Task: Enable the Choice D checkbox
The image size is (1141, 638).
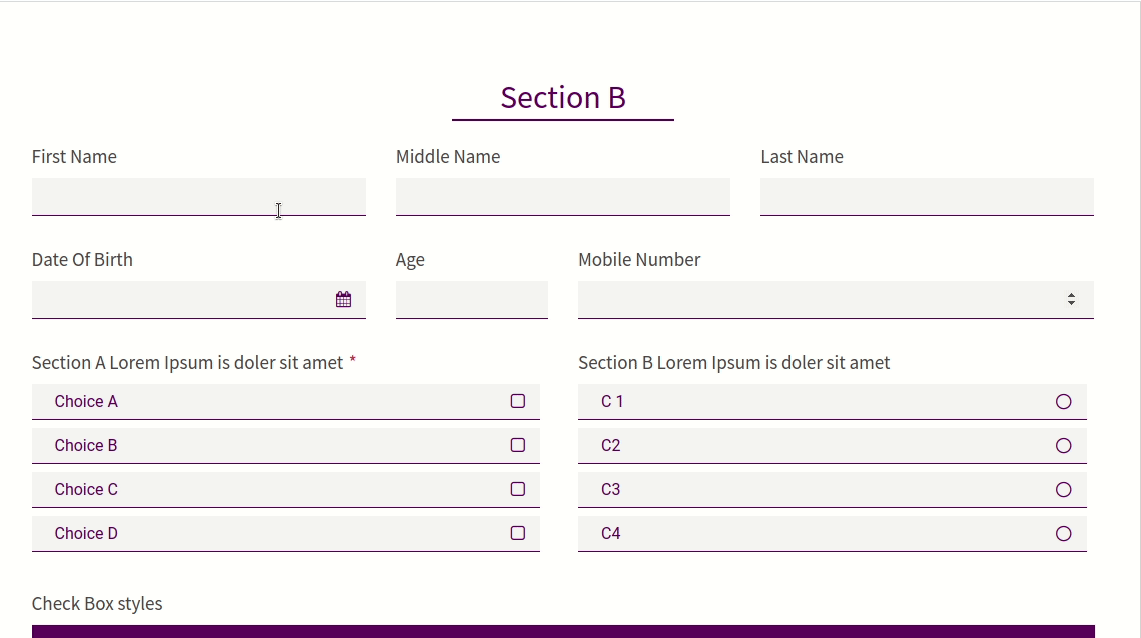Action: click(x=517, y=533)
